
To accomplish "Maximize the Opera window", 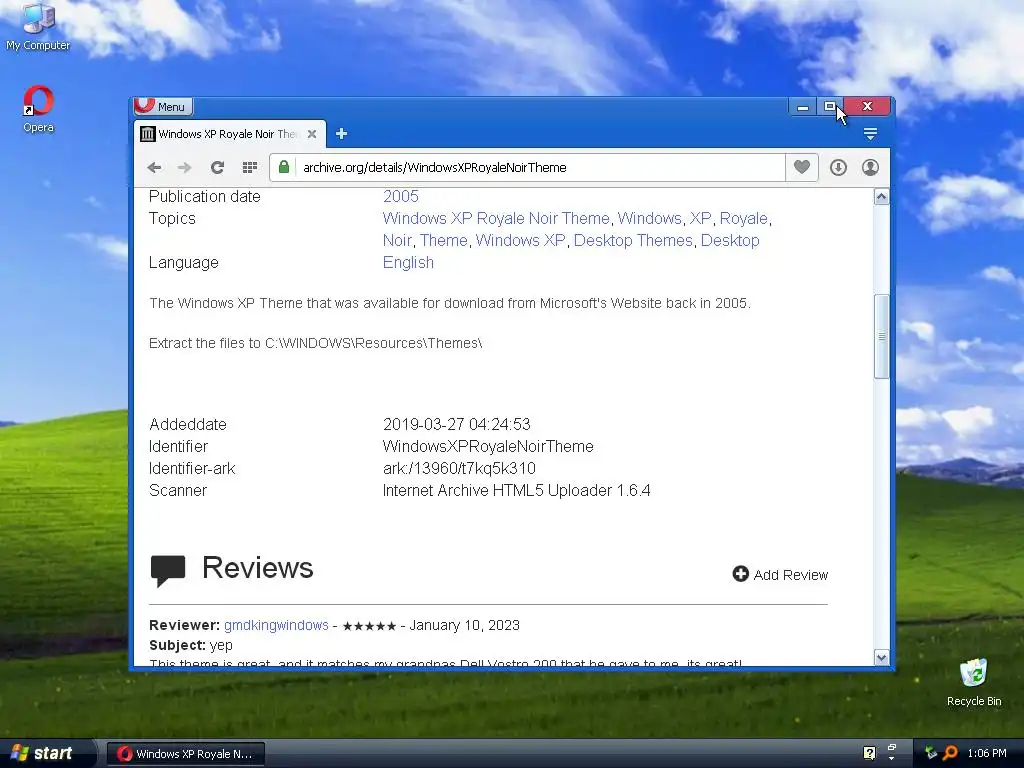I will pos(829,106).
